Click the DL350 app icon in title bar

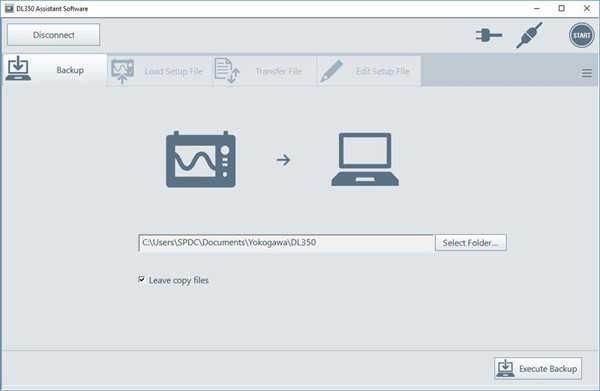(9, 8)
